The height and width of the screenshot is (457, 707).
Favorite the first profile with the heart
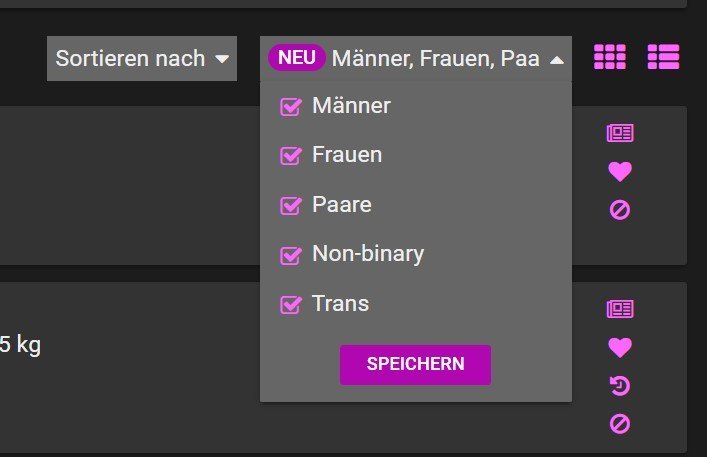point(620,172)
